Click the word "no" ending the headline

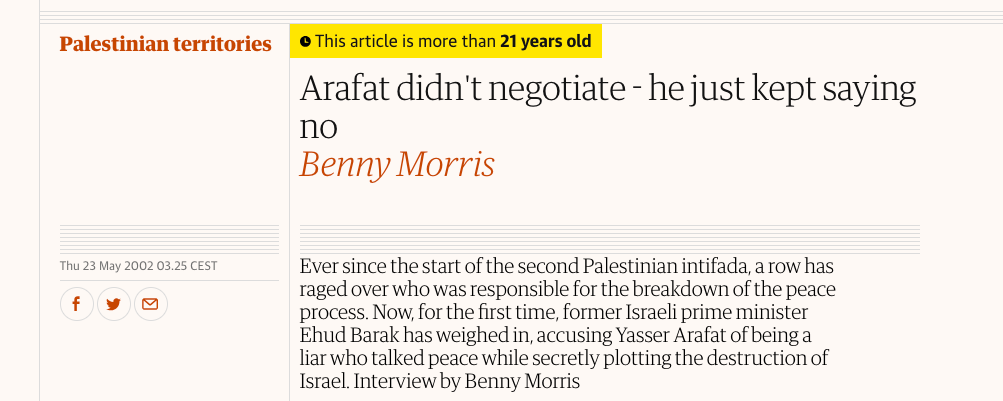coord(319,127)
